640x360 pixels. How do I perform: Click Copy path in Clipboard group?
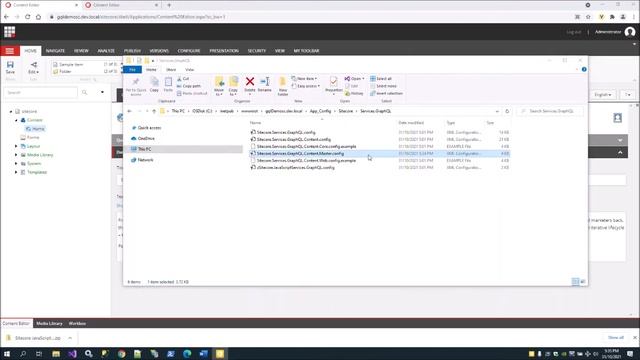coord(189,86)
